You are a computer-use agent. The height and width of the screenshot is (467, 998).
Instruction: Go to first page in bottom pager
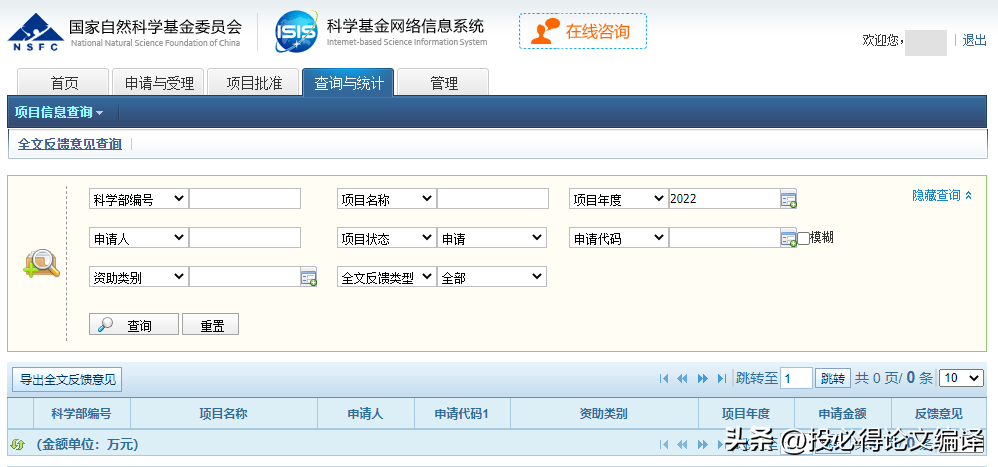(664, 444)
